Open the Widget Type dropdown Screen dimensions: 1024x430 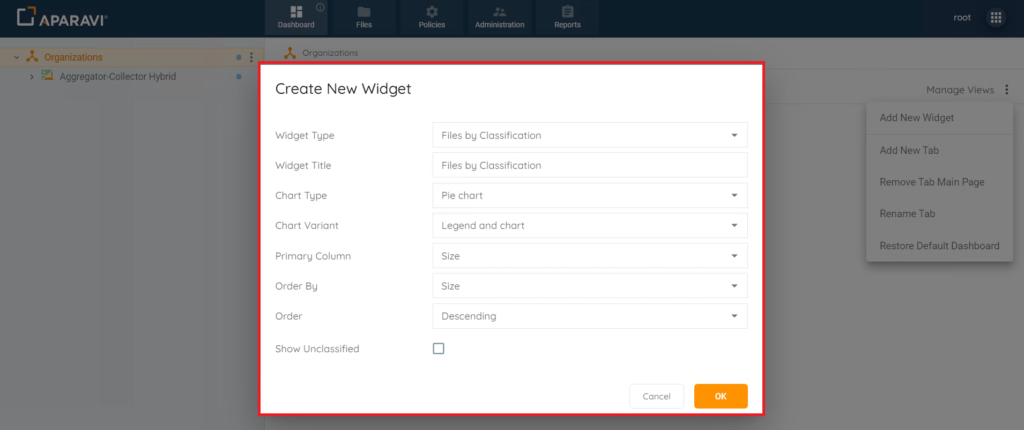pyautogui.click(x=590, y=135)
